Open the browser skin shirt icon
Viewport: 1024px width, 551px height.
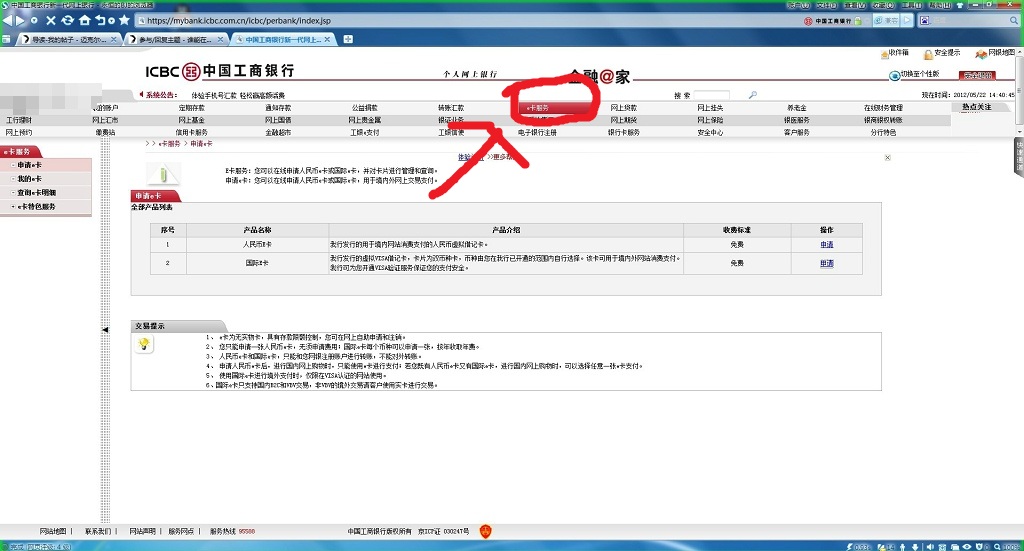point(960,5)
